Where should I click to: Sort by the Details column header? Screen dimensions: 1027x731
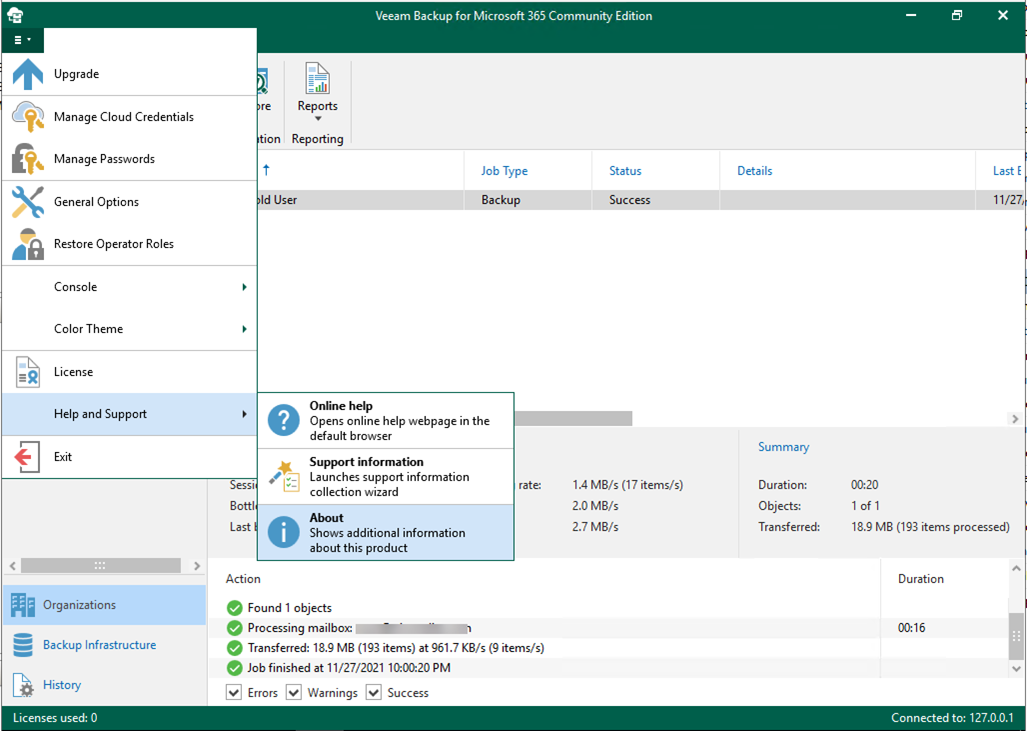(755, 171)
